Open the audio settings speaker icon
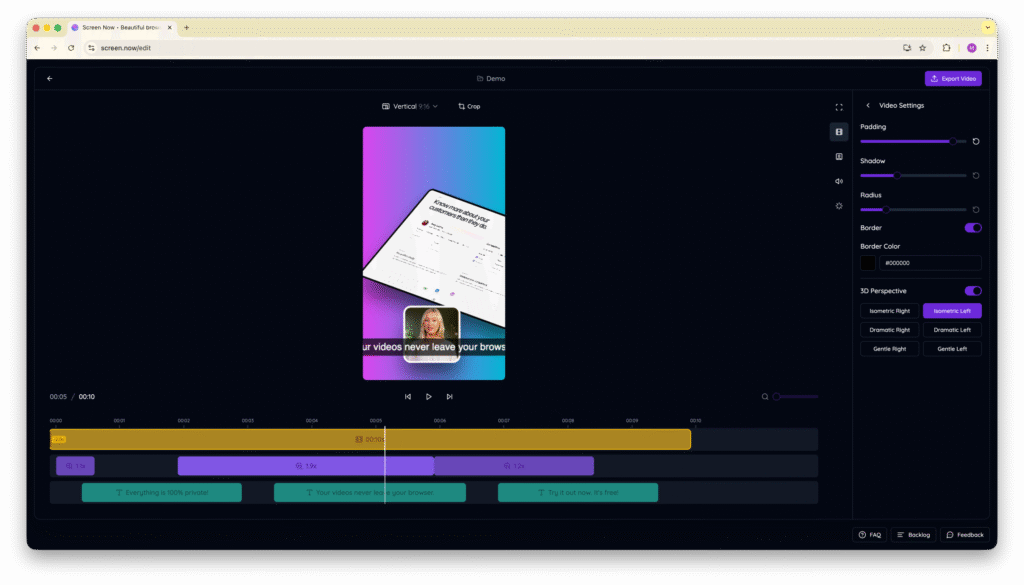This screenshot has width=1024, height=585. point(839,181)
